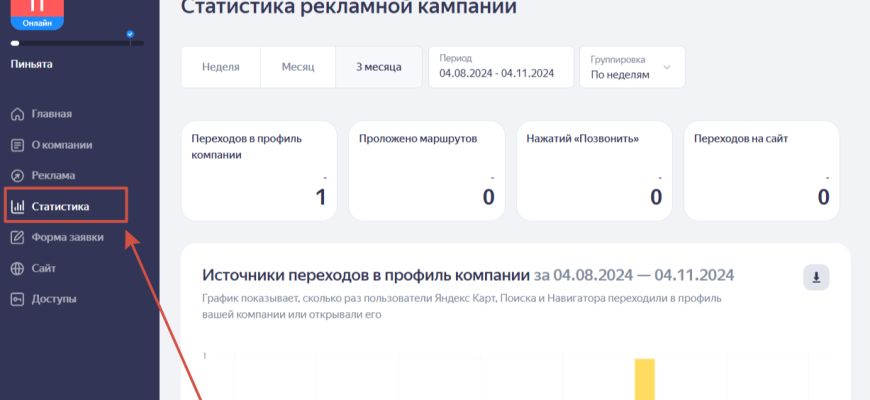Expand the Группировка dropdown
The image size is (870, 400).
(632, 67)
